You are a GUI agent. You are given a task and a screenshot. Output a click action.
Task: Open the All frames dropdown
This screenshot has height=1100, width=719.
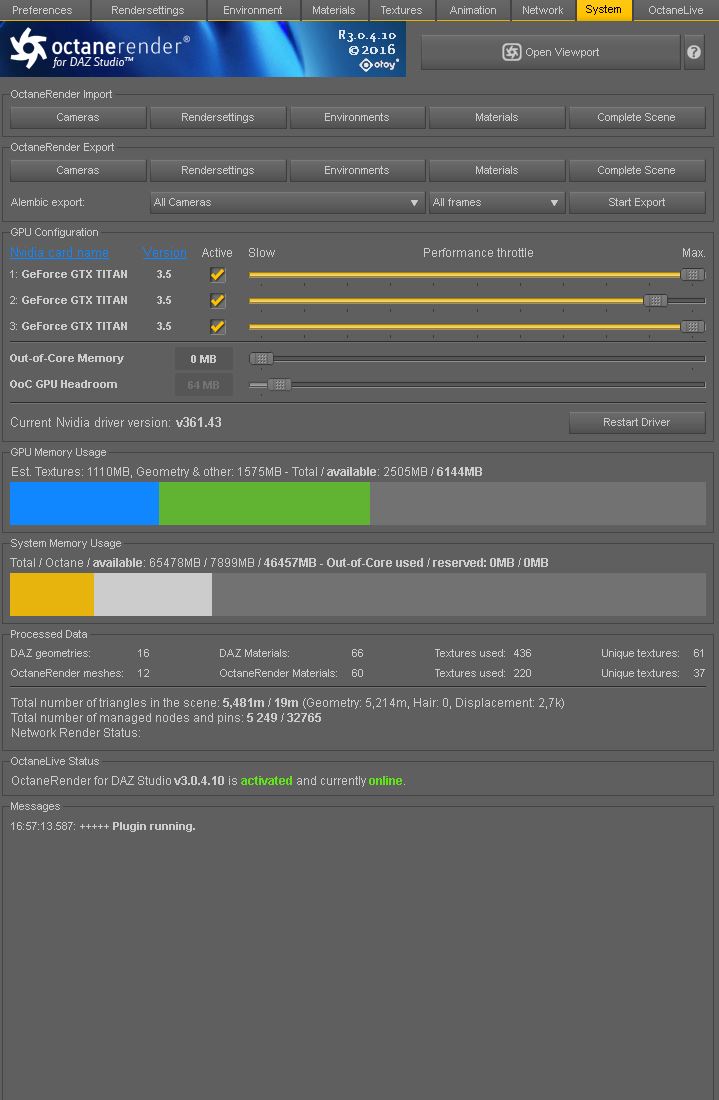(x=497, y=202)
